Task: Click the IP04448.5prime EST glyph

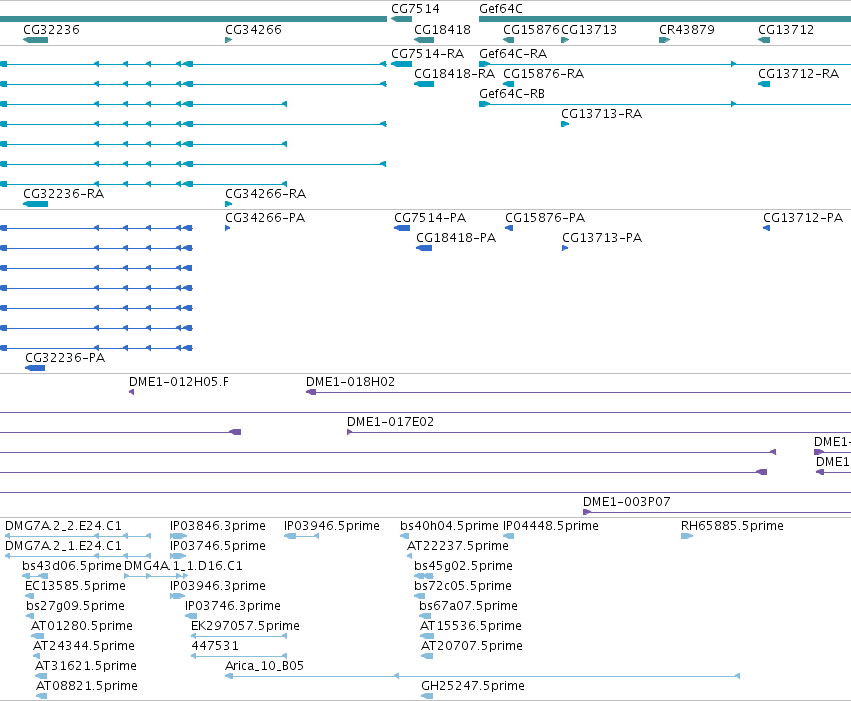Action: tap(509, 536)
